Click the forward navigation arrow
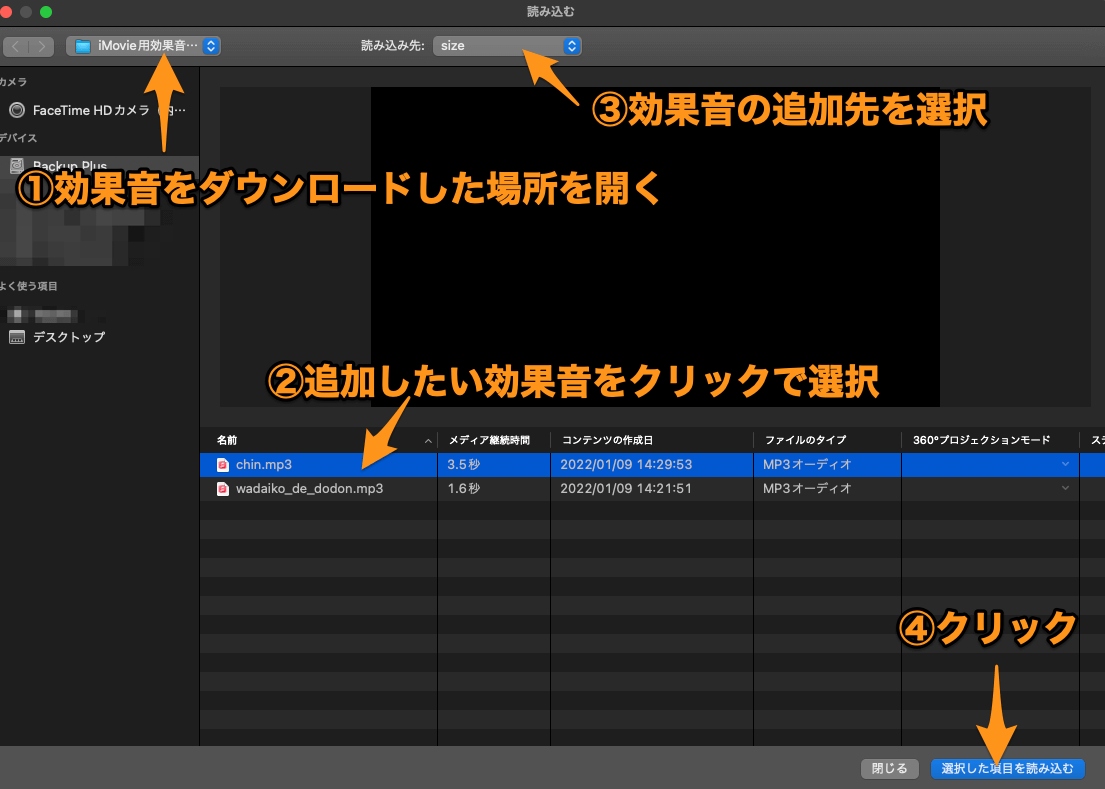The height and width of the screenshot is (789, 1105). [x=40, y=45]
